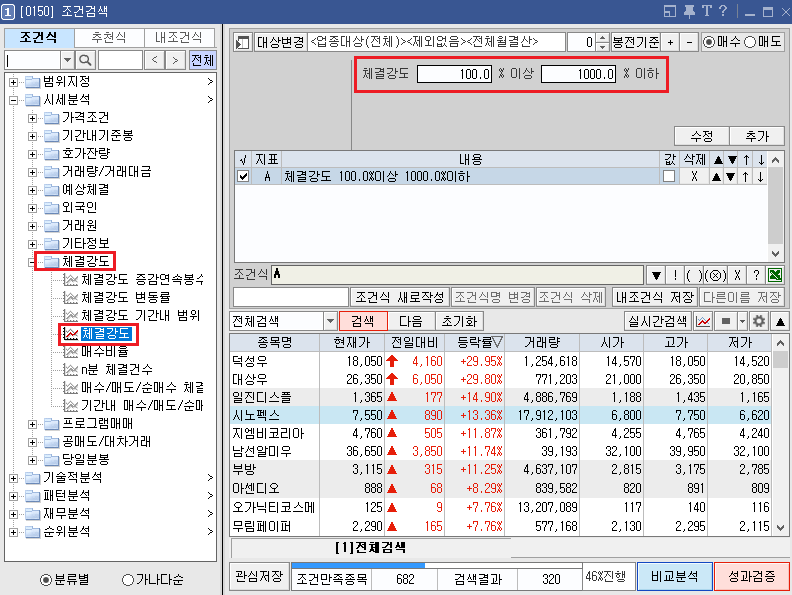Expand the 거래량/거래대금 folder

pyautogui.click(x=32, y=172)
